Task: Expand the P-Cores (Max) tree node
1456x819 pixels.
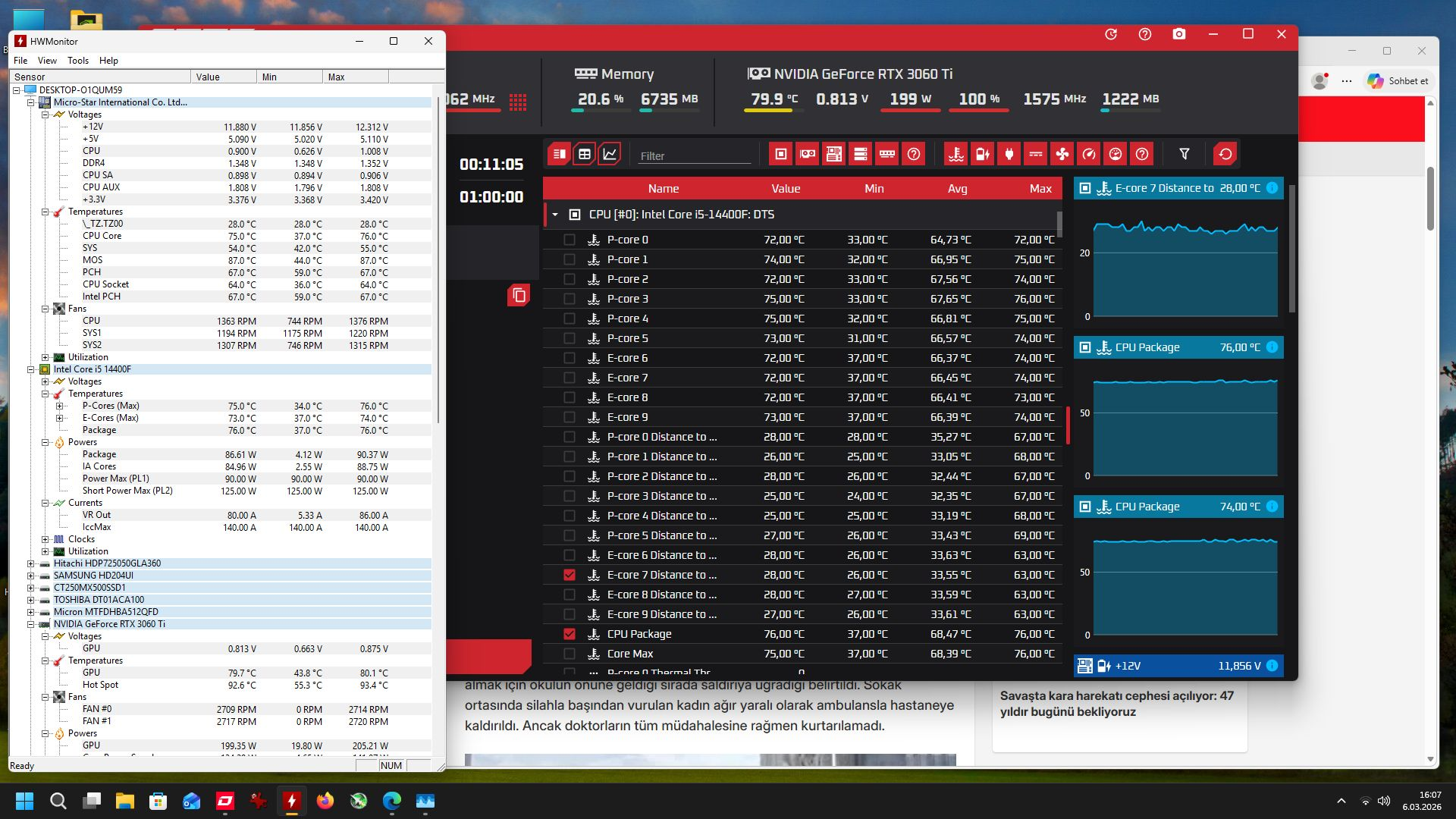Action: (60, 406)
